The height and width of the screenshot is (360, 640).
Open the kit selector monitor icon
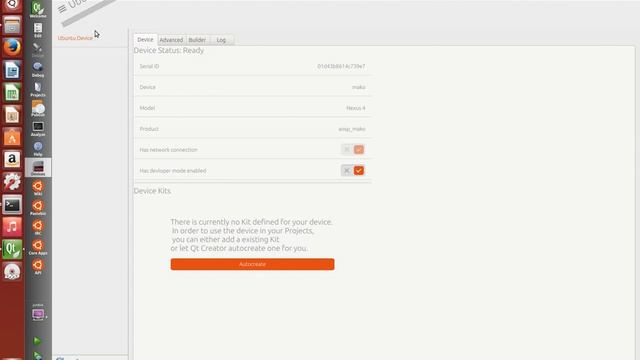[x=38, y=313]
